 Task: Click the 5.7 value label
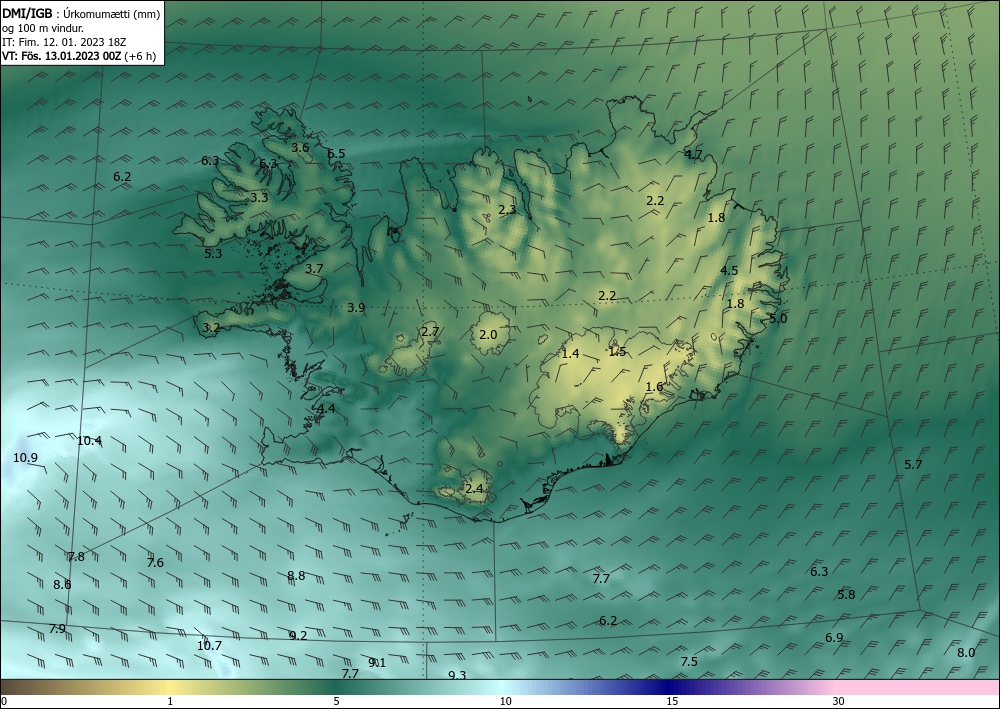913,465
